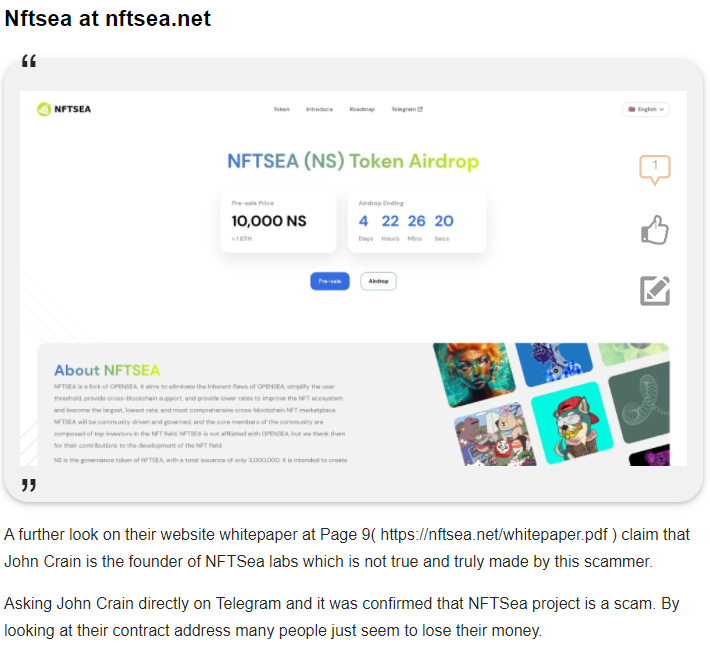The image size is (710, 645).
Task: Select the red-cap dog NFT thumbnail
Action: pyautogui.click(x=572, y=422)
